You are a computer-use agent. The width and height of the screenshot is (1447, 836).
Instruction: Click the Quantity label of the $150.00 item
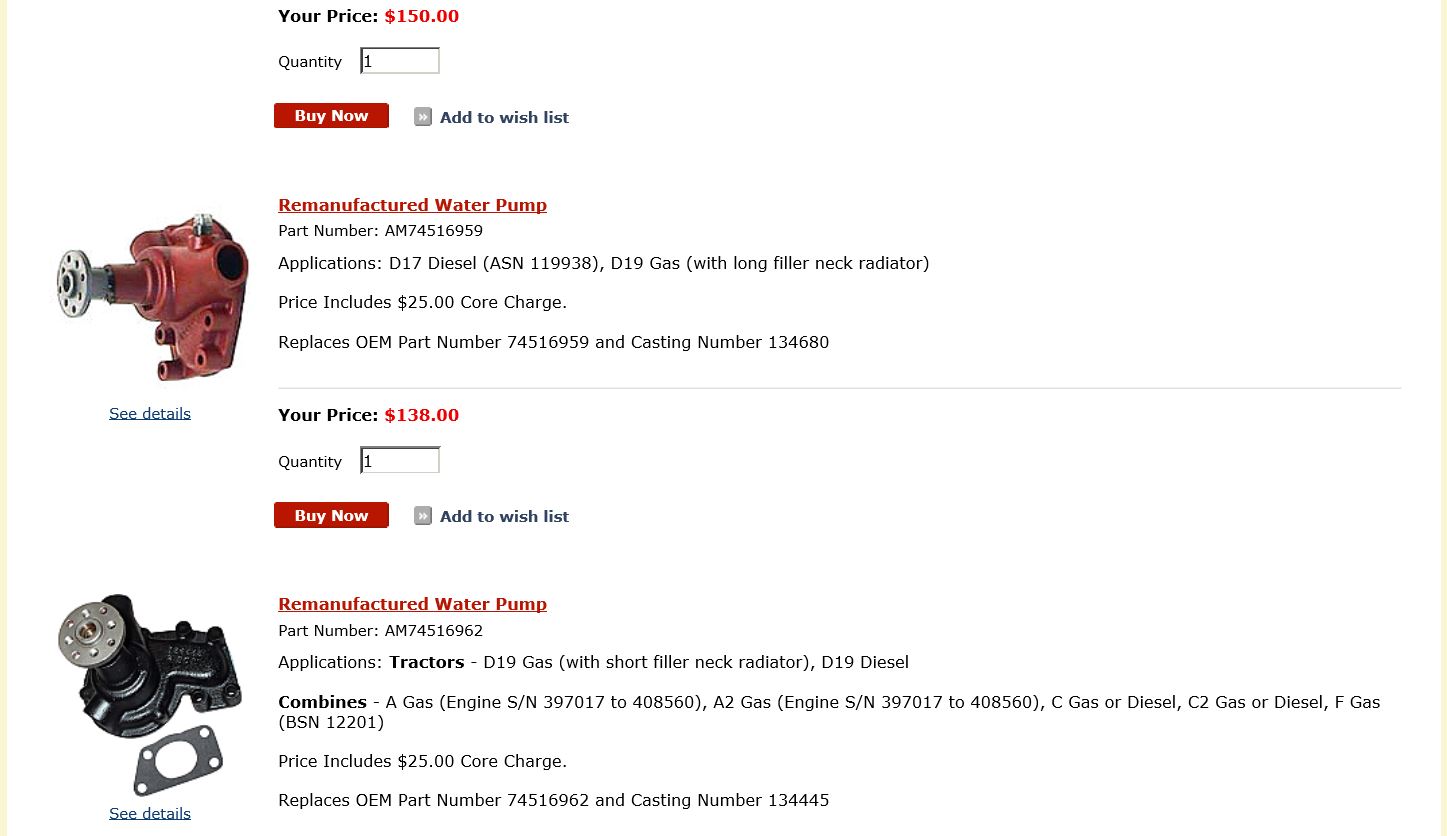point(310,62)
